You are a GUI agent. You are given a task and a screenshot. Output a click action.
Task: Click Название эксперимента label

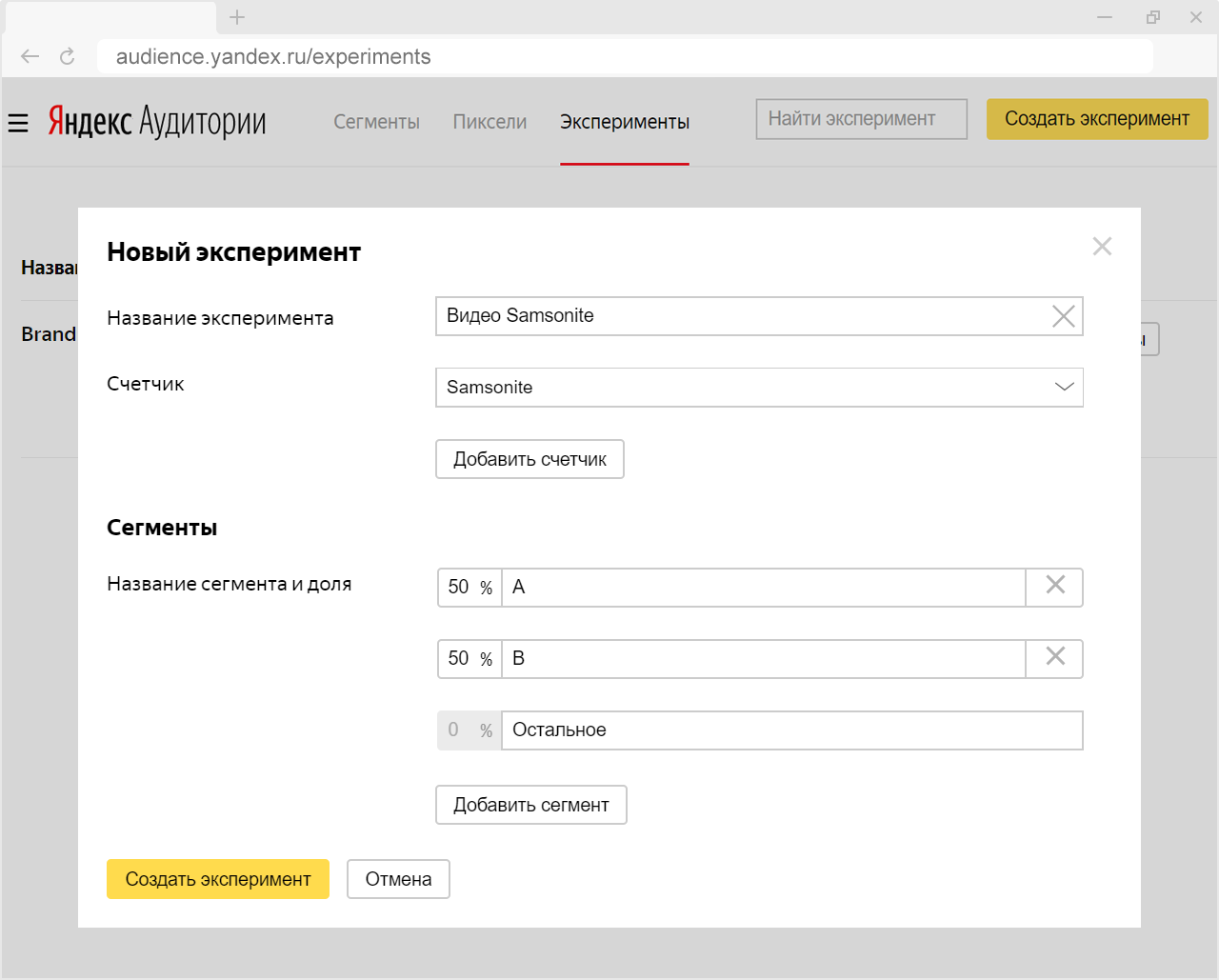click(x=220, y=318)
